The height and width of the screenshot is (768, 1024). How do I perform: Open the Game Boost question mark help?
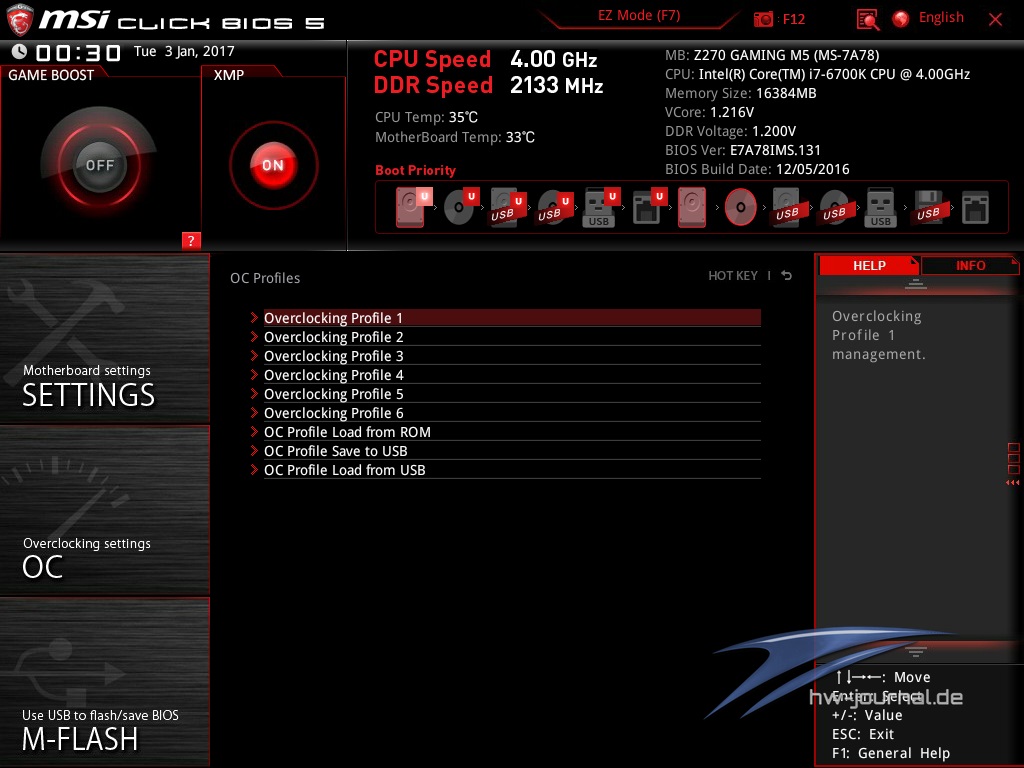(x=191, y=240)
